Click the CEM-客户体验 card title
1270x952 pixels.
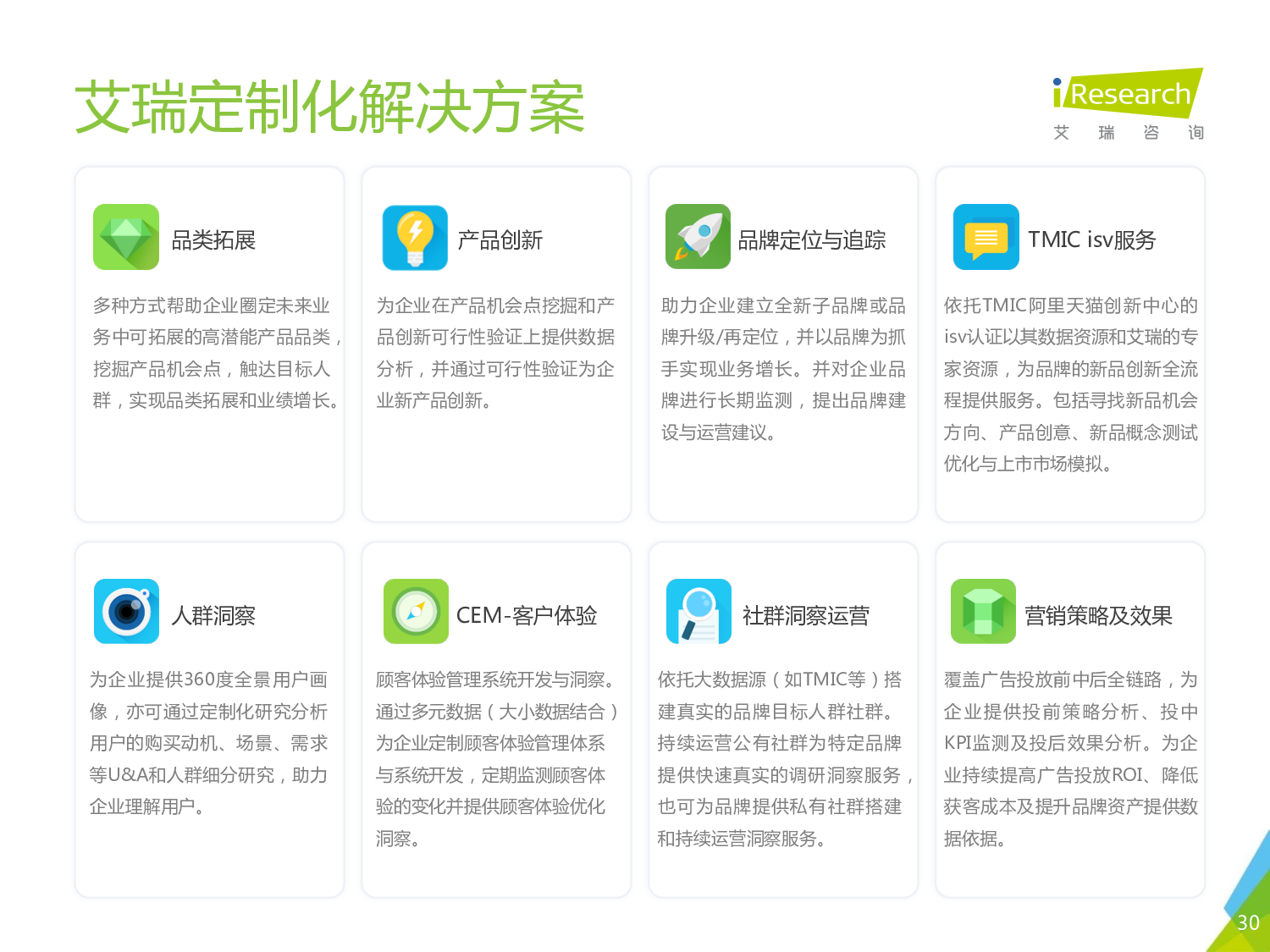pyautogui.click(x=526, y=616)
